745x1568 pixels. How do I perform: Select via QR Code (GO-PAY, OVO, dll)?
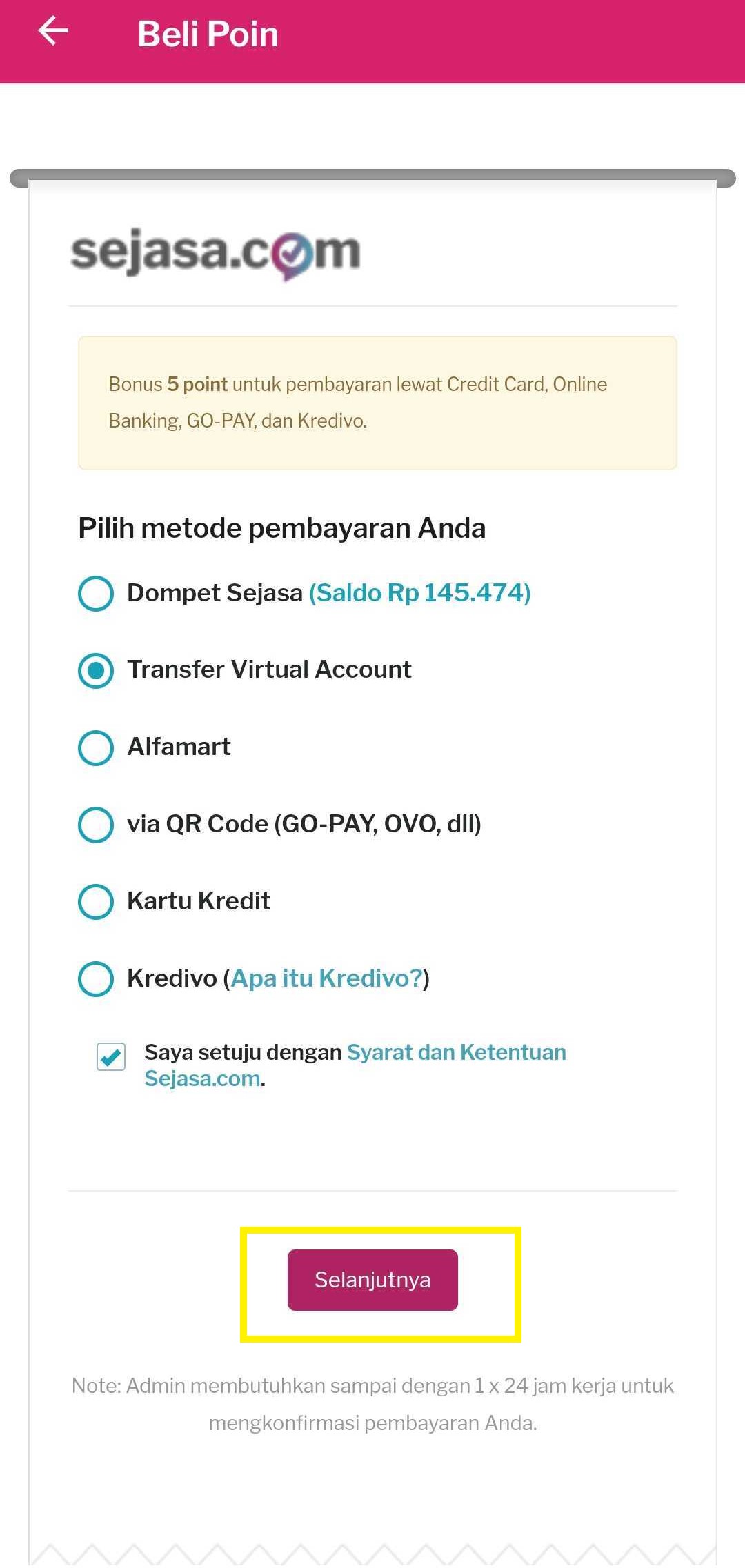[x=97, y=825]
